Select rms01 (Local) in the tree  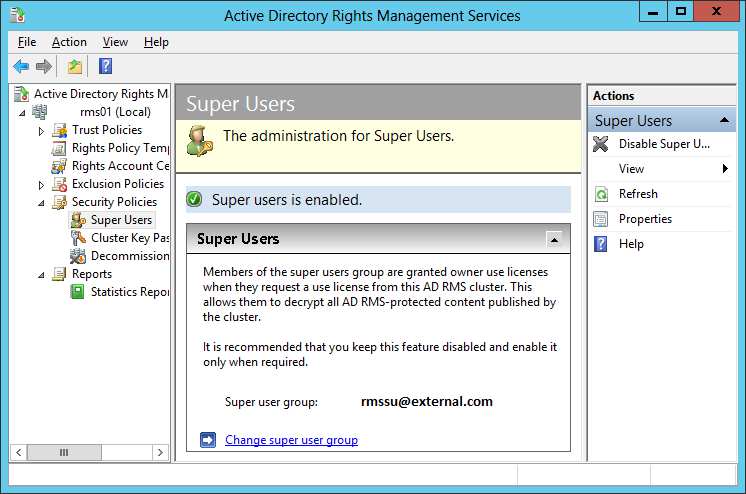115,112
